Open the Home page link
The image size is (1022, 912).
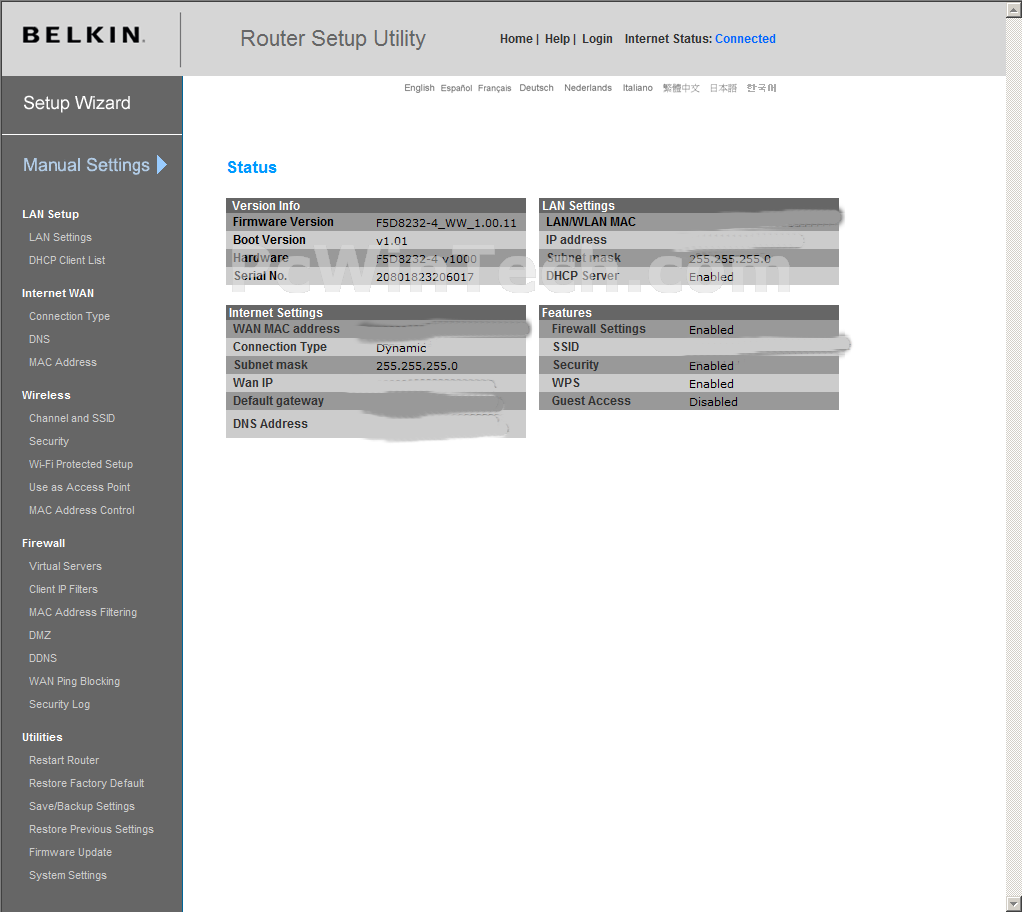pyautogui.click(x=516, y=39)
